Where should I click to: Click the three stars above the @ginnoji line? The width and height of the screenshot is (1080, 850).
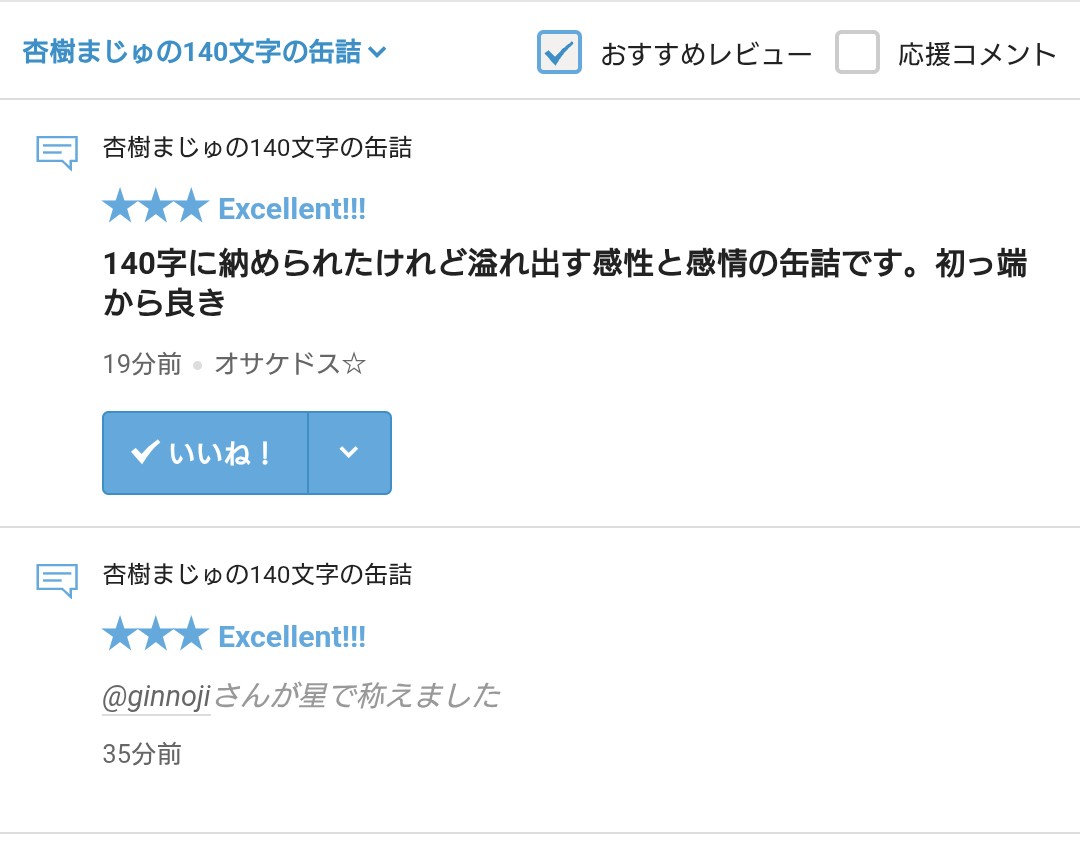tap(155, 635)
